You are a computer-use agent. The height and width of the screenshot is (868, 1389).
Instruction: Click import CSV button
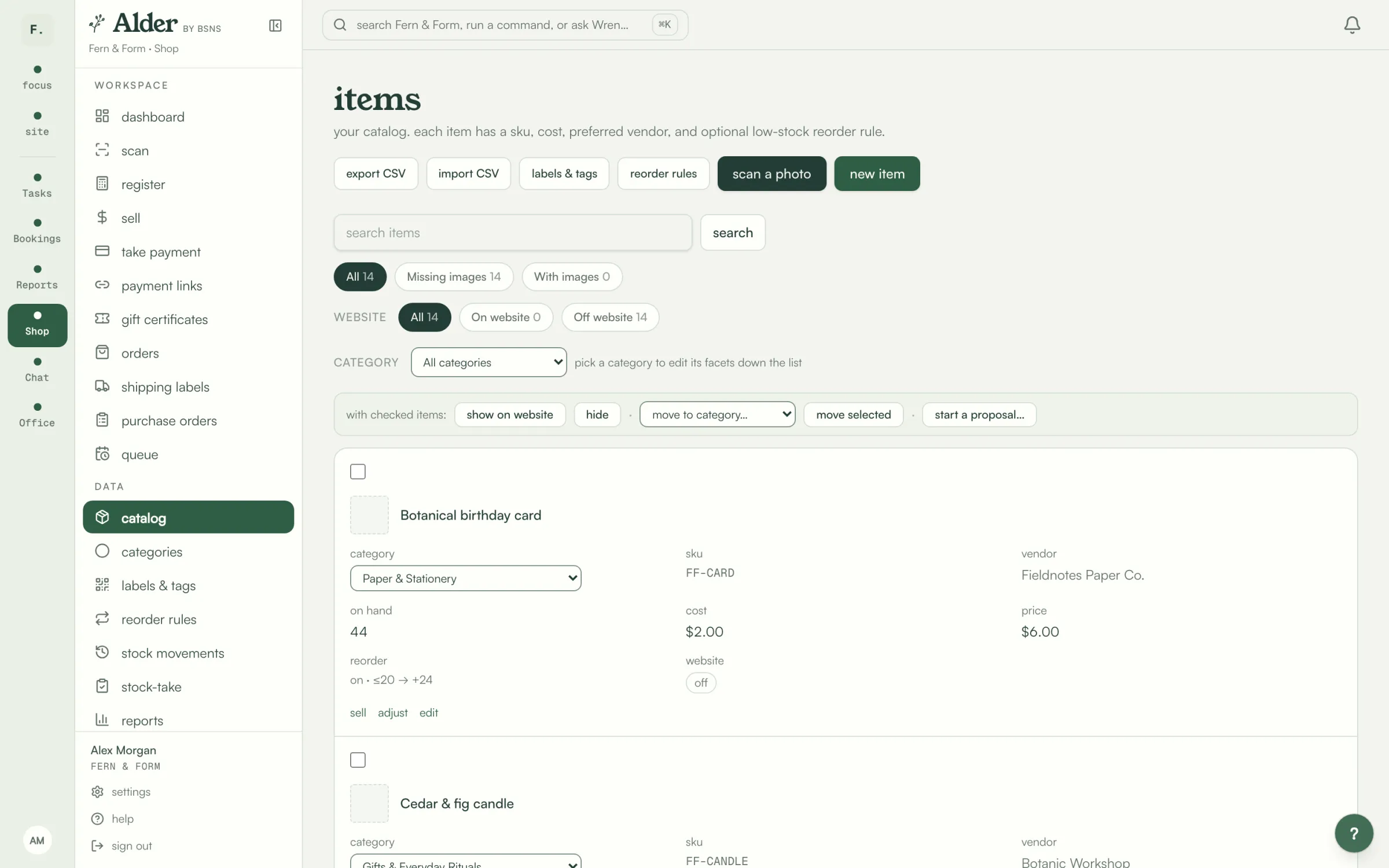pyautogui.click(x=468, y=174)
